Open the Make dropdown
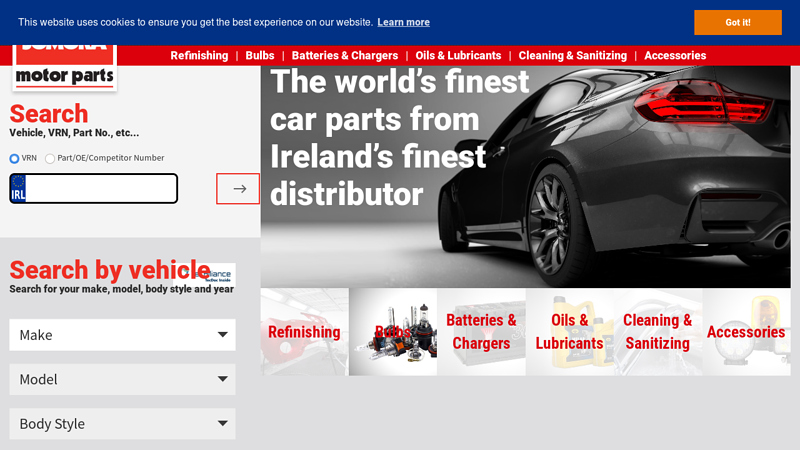 pos(122,335)
